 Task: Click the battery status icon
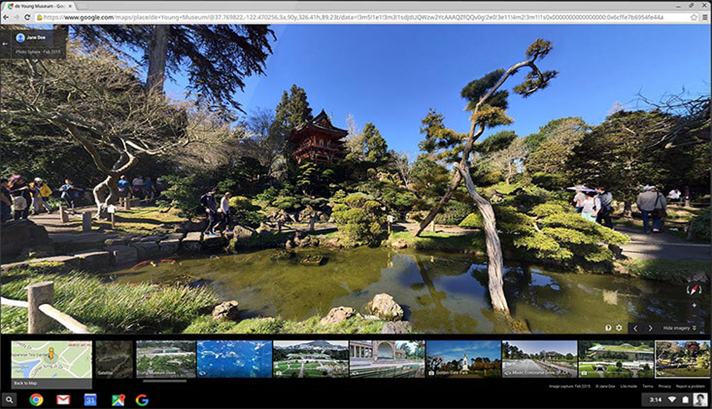[685, 400]
